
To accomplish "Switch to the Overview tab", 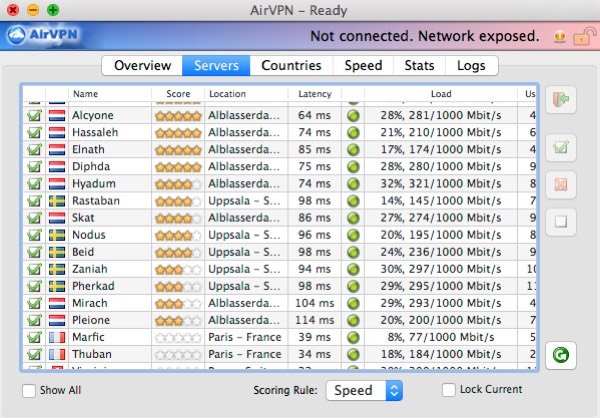I will point(142,66).
